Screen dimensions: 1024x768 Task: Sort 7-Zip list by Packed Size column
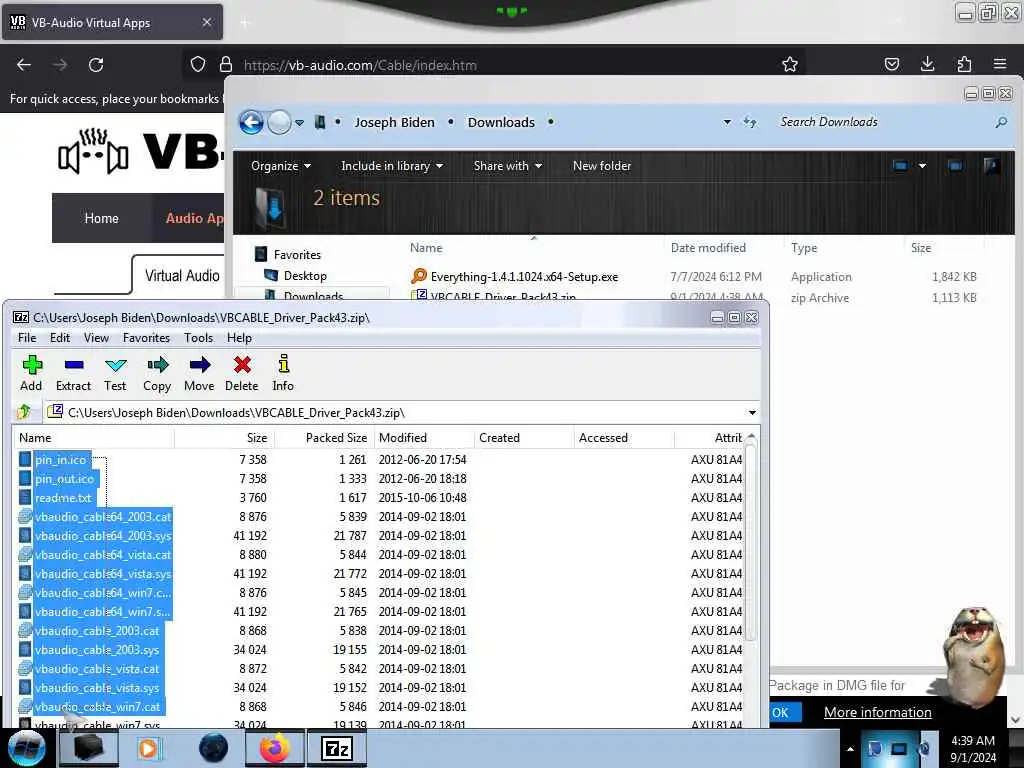click(x=324, y=438)
